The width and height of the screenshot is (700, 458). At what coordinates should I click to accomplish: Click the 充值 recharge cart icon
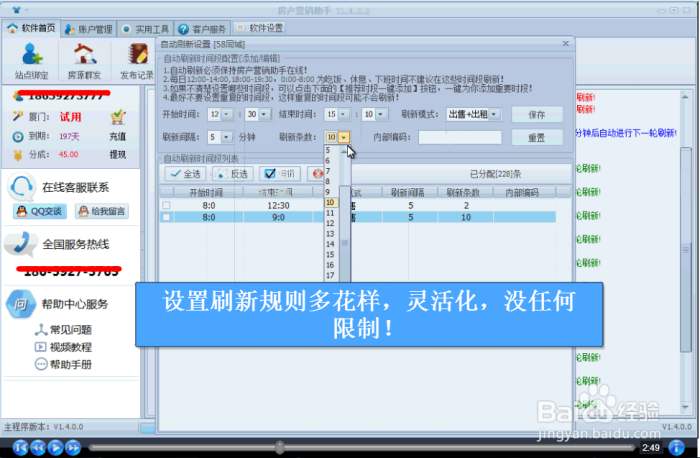point(117,117)
